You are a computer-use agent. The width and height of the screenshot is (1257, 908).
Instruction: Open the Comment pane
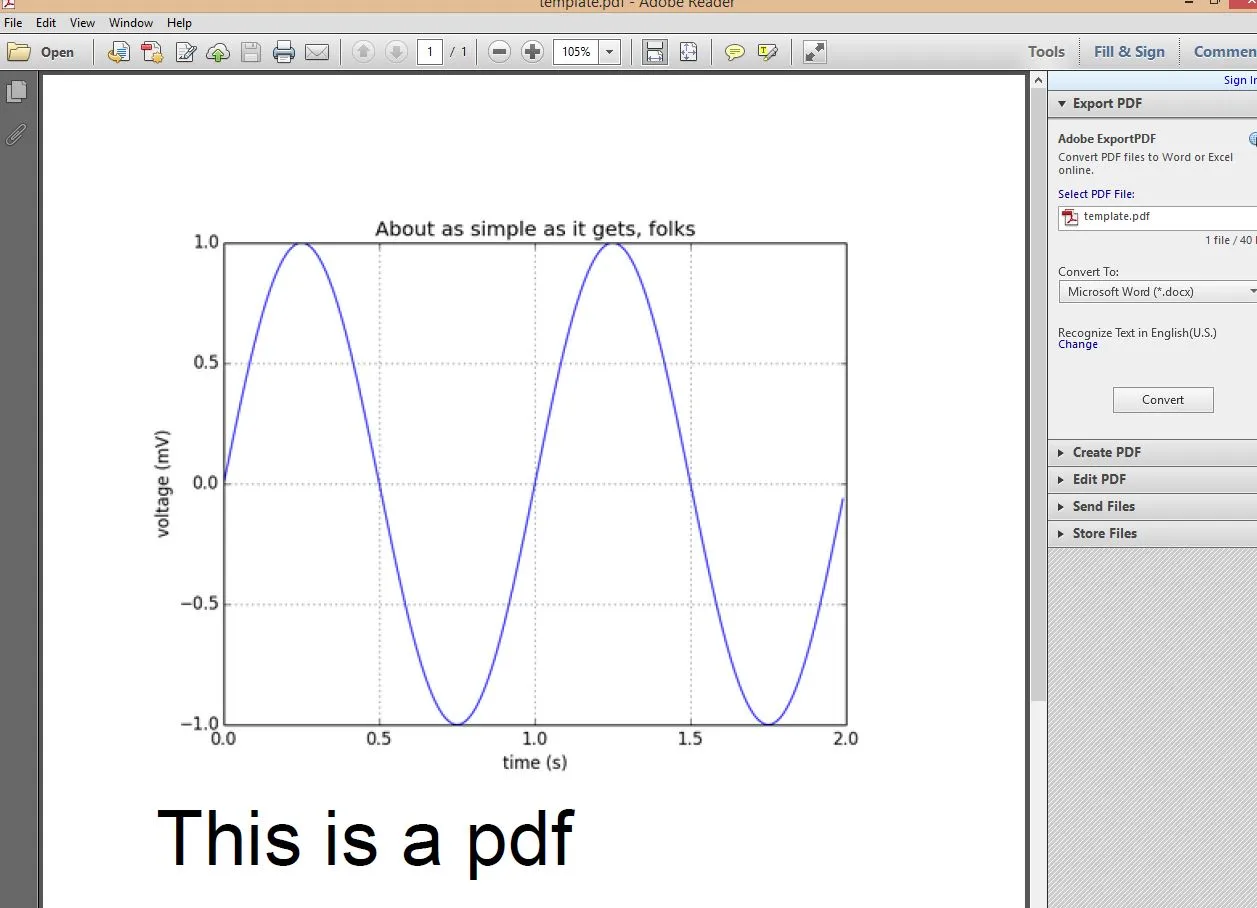click(1223, 51)
